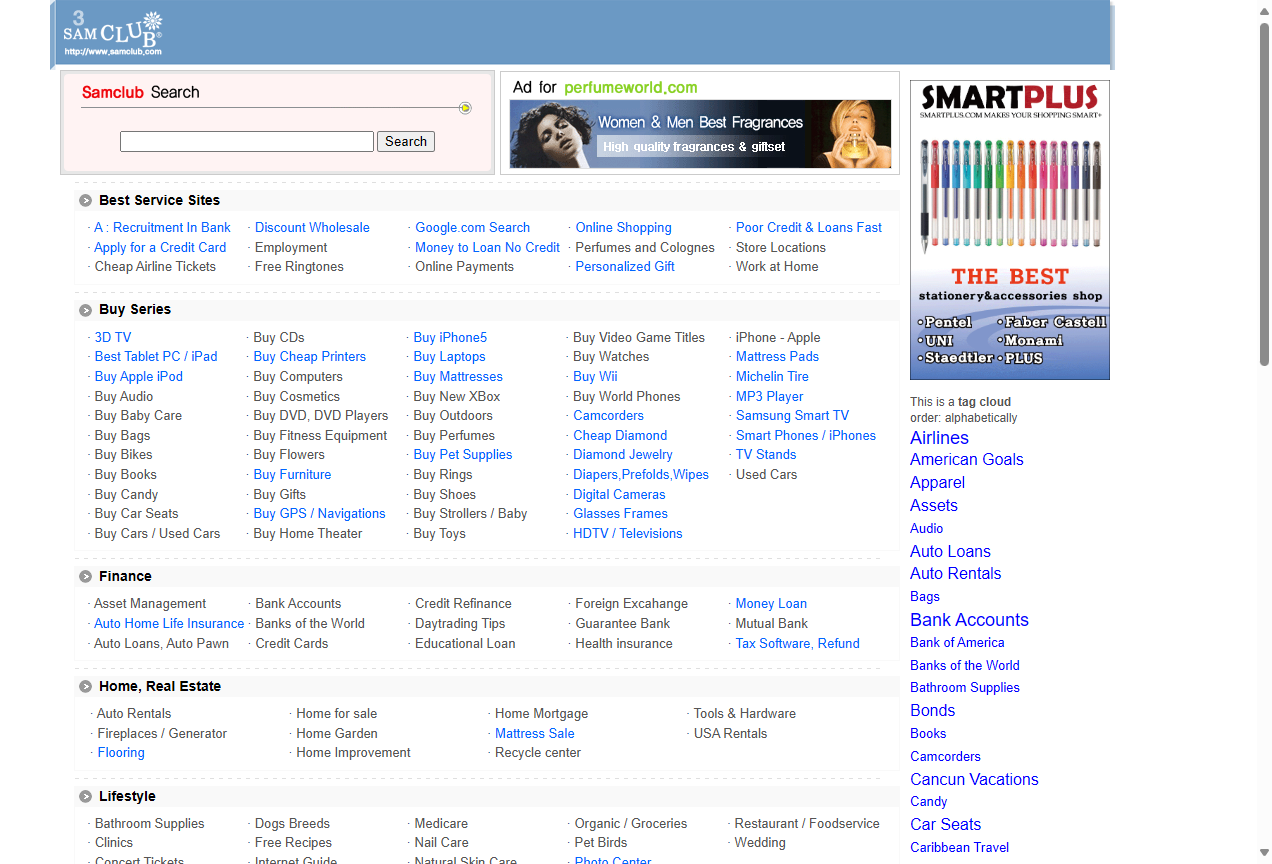Screen dimensions: 1272x864
Task: Click the Home, Real Estate section bullet icon
Action: click(x=86, y=687)
